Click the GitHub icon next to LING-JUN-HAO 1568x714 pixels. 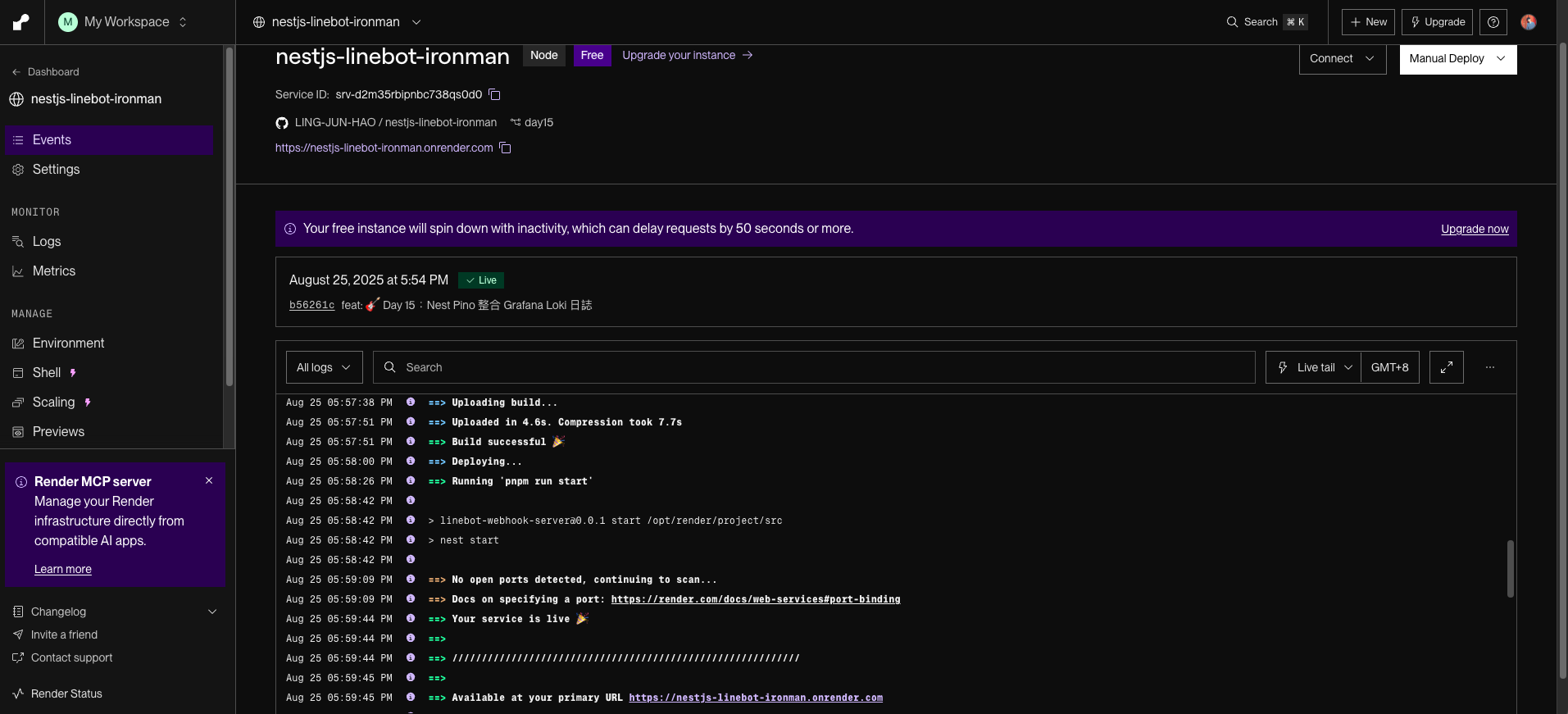282,123
